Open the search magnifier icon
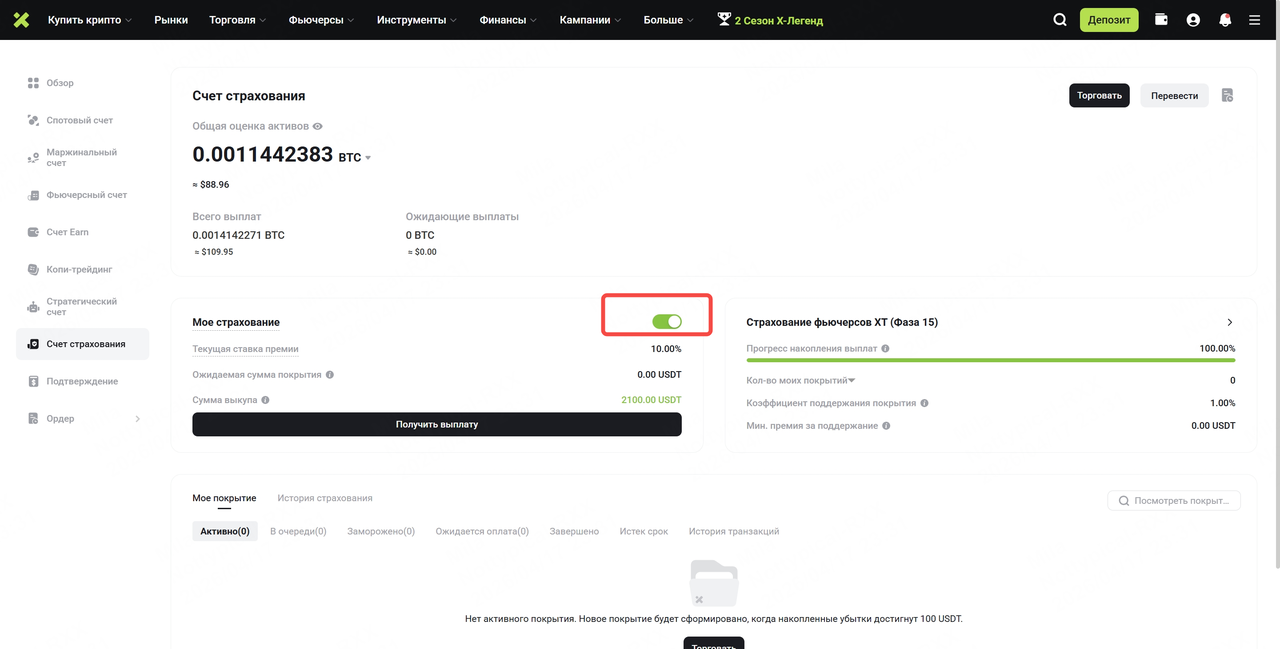The image size is (1280, 649). (1060, 20)
